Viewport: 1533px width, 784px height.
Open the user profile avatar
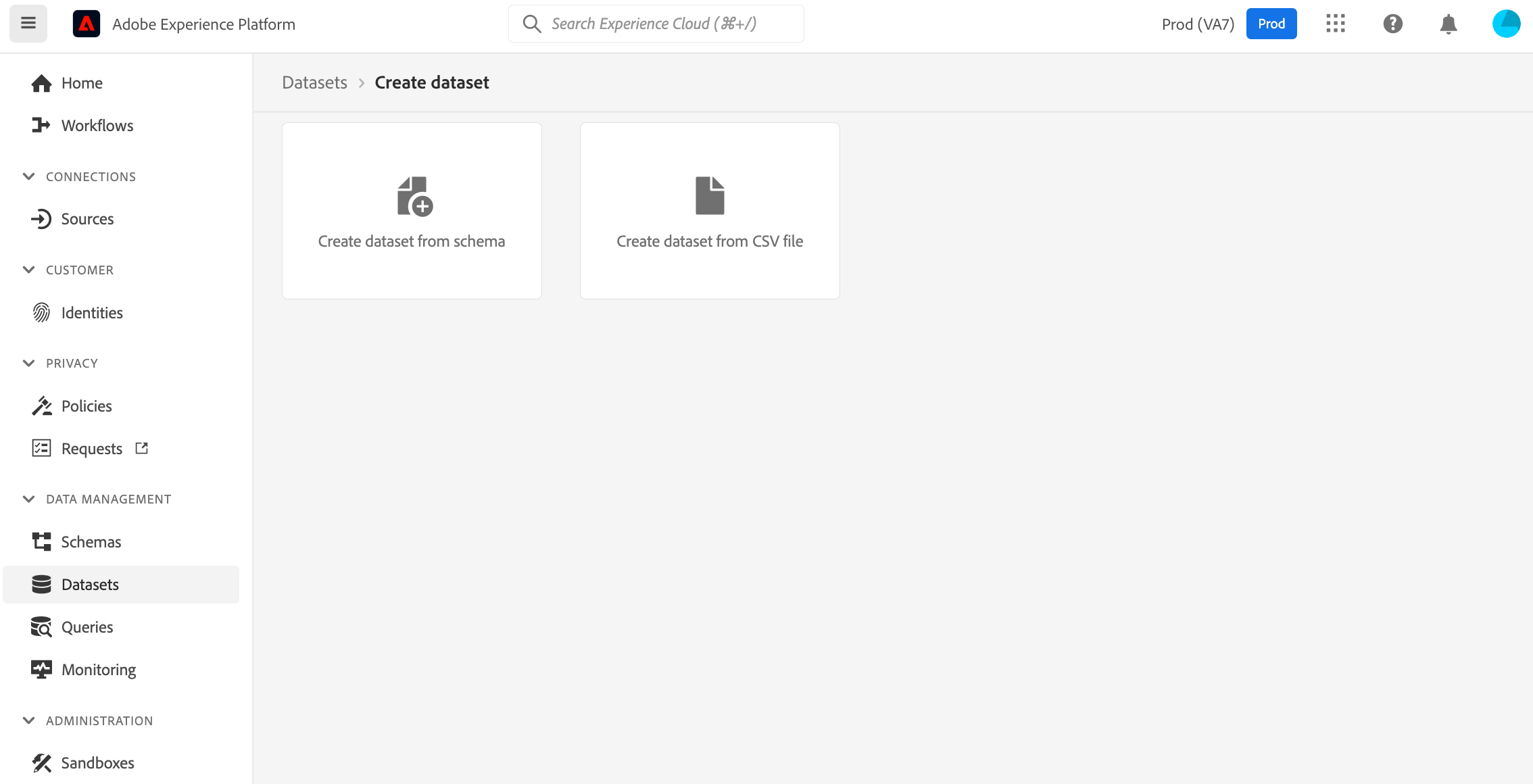pyautogui.click(x=1506, y=24)
